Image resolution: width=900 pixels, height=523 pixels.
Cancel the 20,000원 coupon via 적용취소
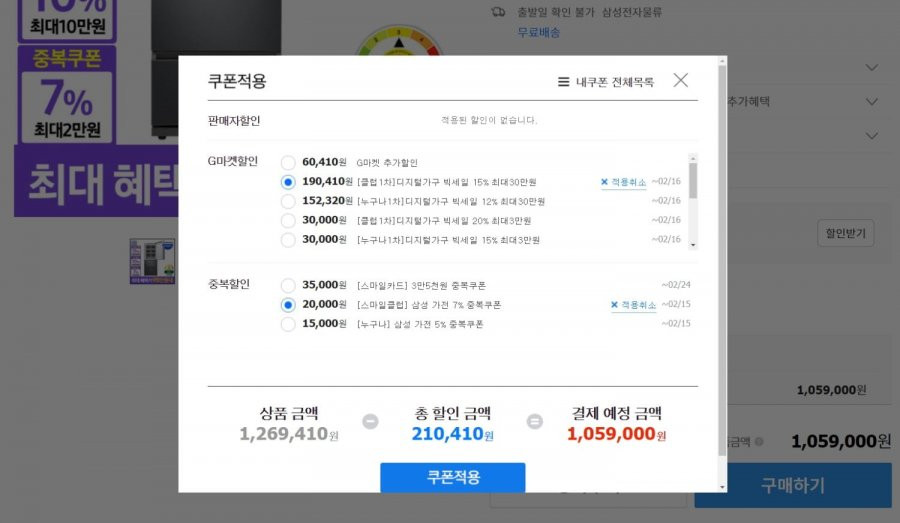coord(634,305)
